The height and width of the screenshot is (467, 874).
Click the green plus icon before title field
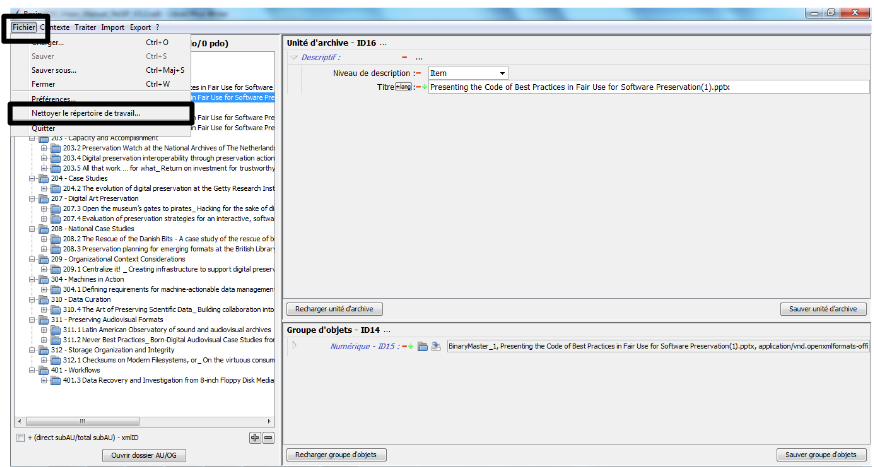tap(423, 87)
